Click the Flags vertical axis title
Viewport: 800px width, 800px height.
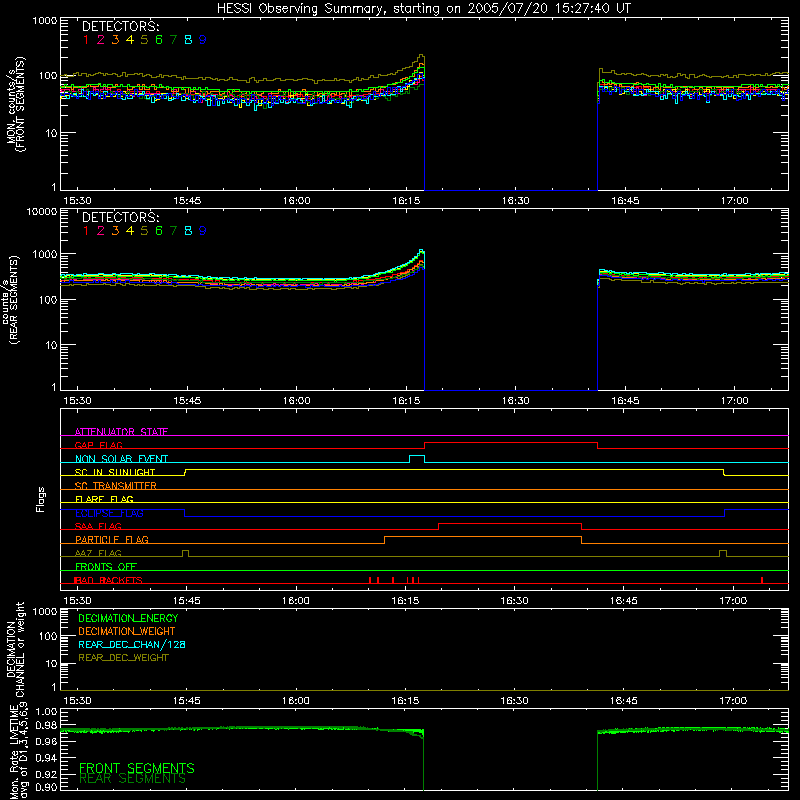tap(41, 499)
